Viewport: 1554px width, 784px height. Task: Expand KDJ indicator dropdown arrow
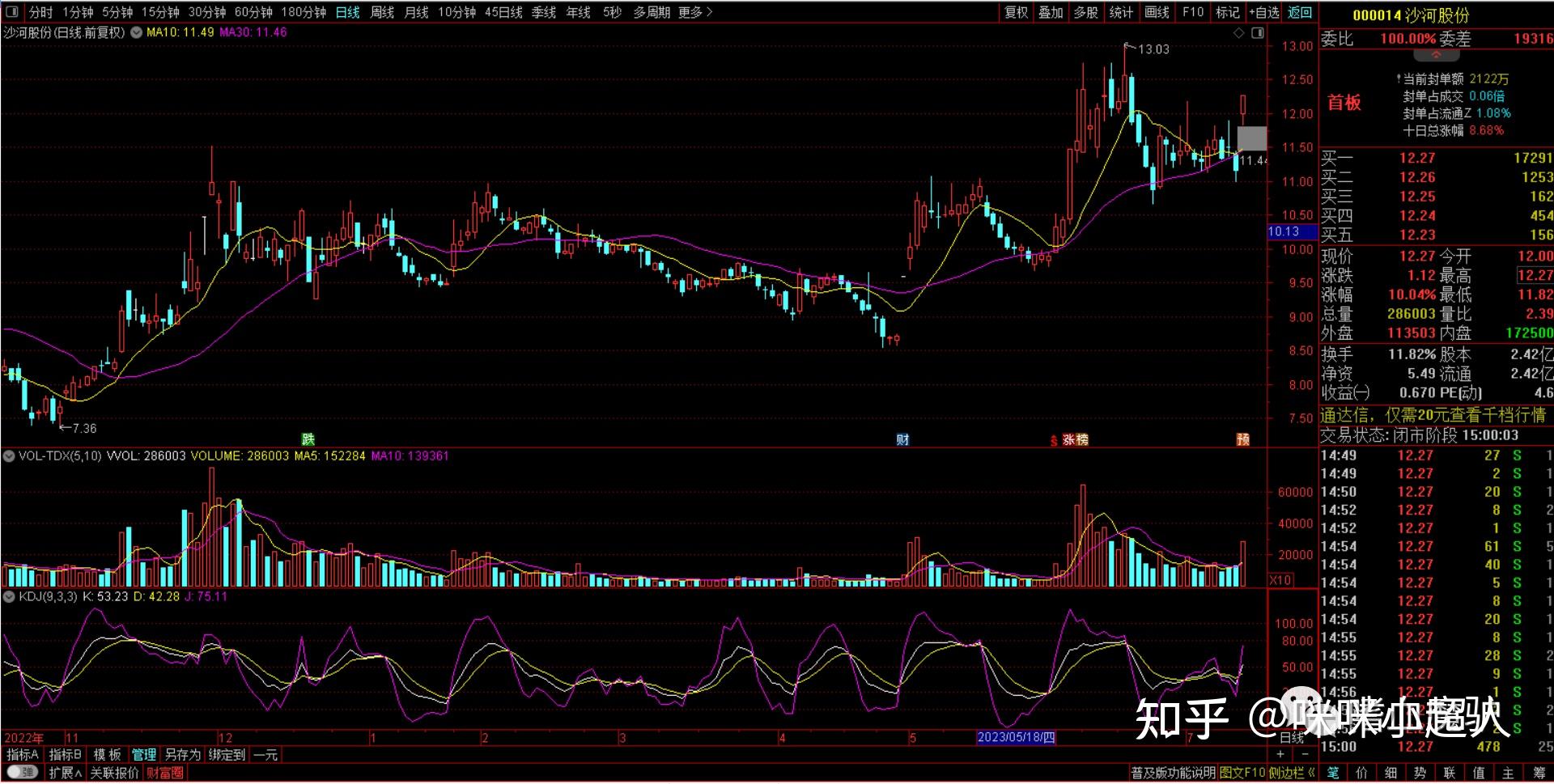pyautogui.click(x=9, y=597)
